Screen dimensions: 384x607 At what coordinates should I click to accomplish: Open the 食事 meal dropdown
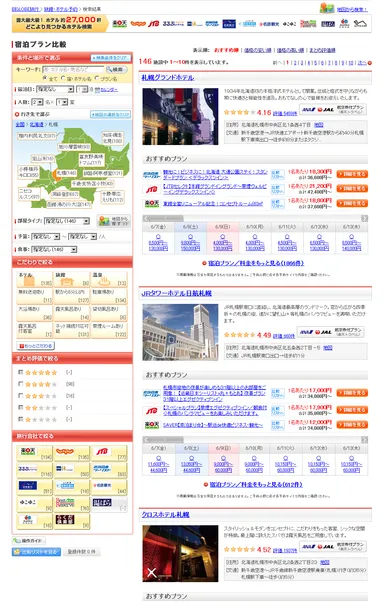(x=54, y=250)
